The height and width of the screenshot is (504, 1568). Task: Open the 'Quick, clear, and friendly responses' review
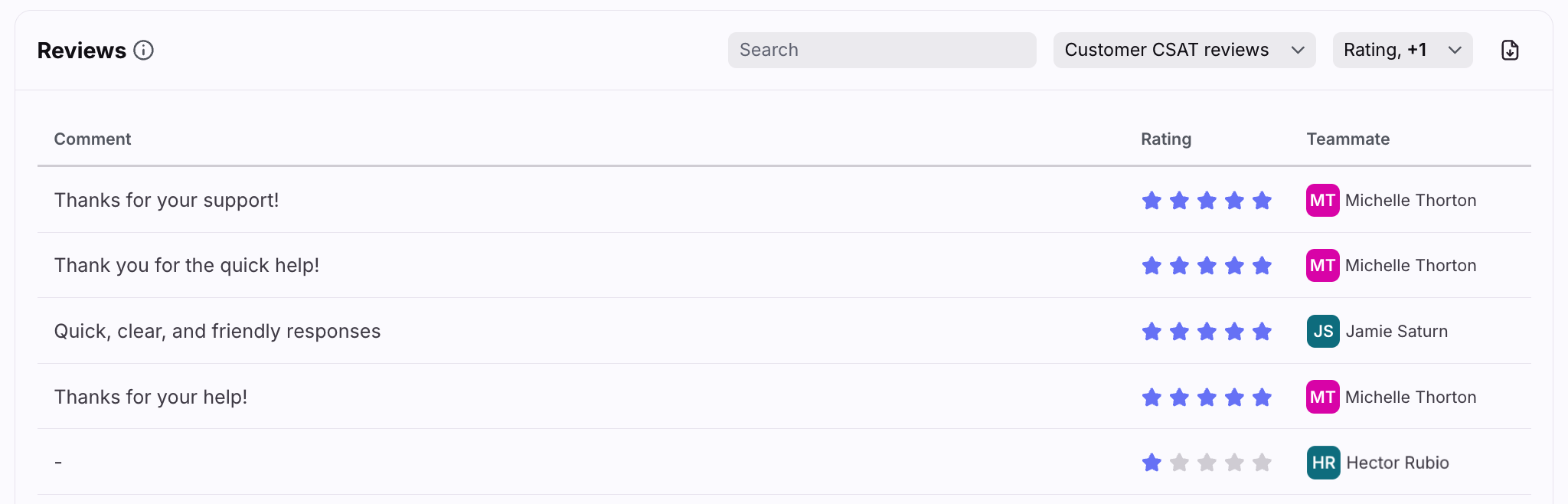(217, 332)
